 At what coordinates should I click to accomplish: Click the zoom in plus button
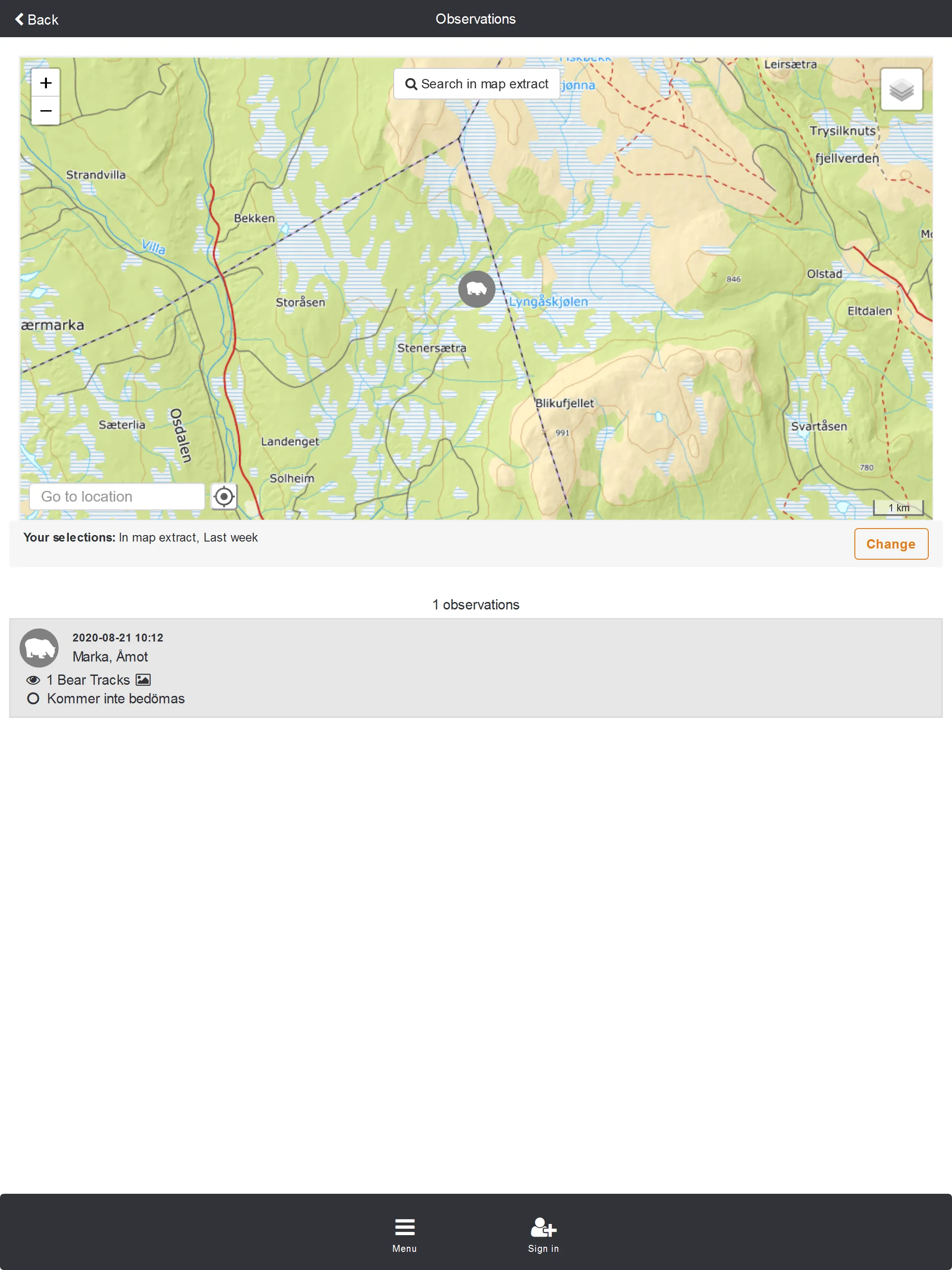coord(45,82)
